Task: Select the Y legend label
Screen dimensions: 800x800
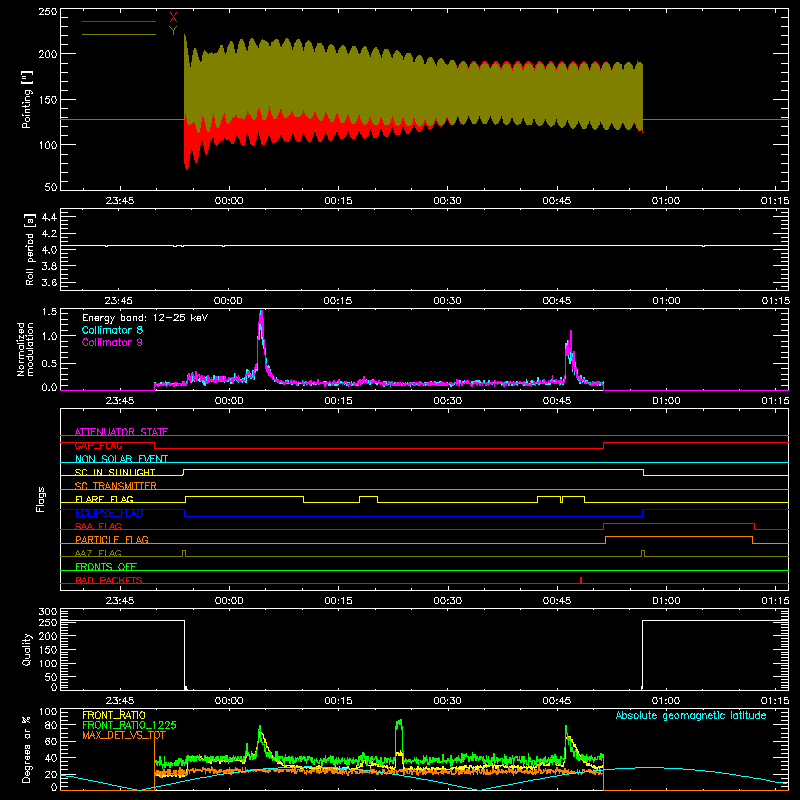Action: 173,31
